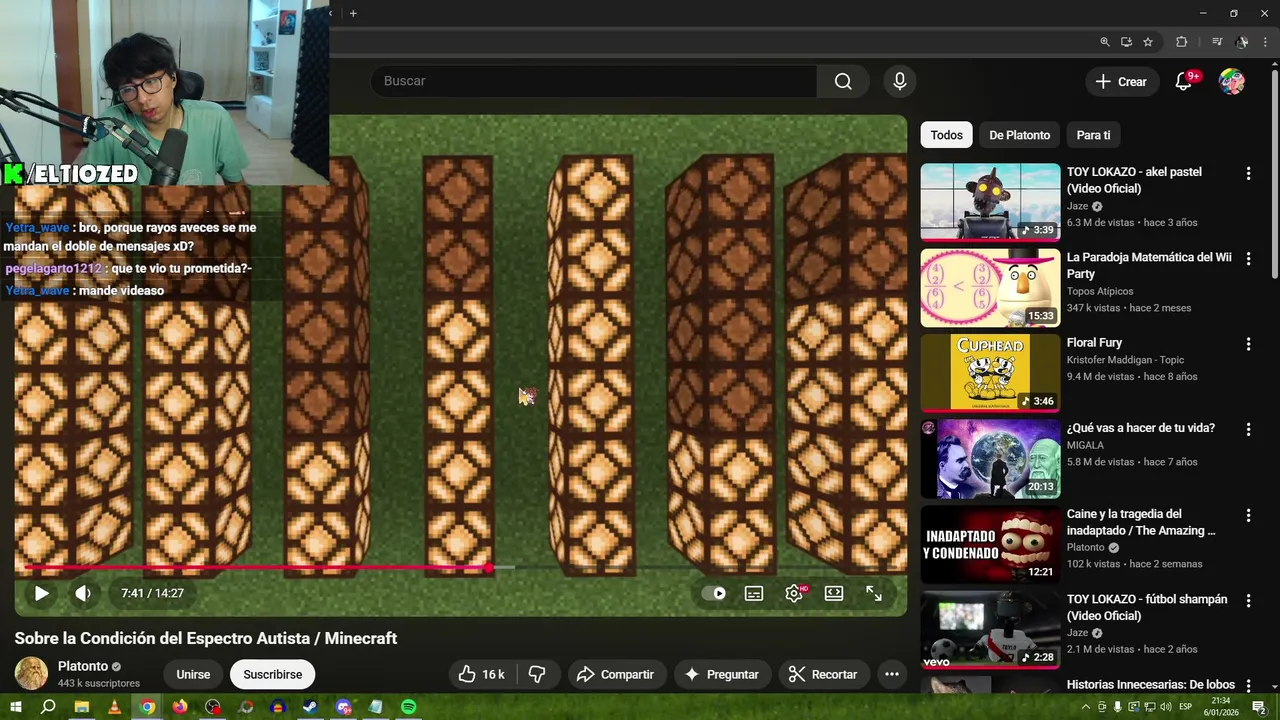Image resolution: width=1280 pixels, height=720 pixels.
Task: Open a new browser tab with plus
Action: coord(353,13)
